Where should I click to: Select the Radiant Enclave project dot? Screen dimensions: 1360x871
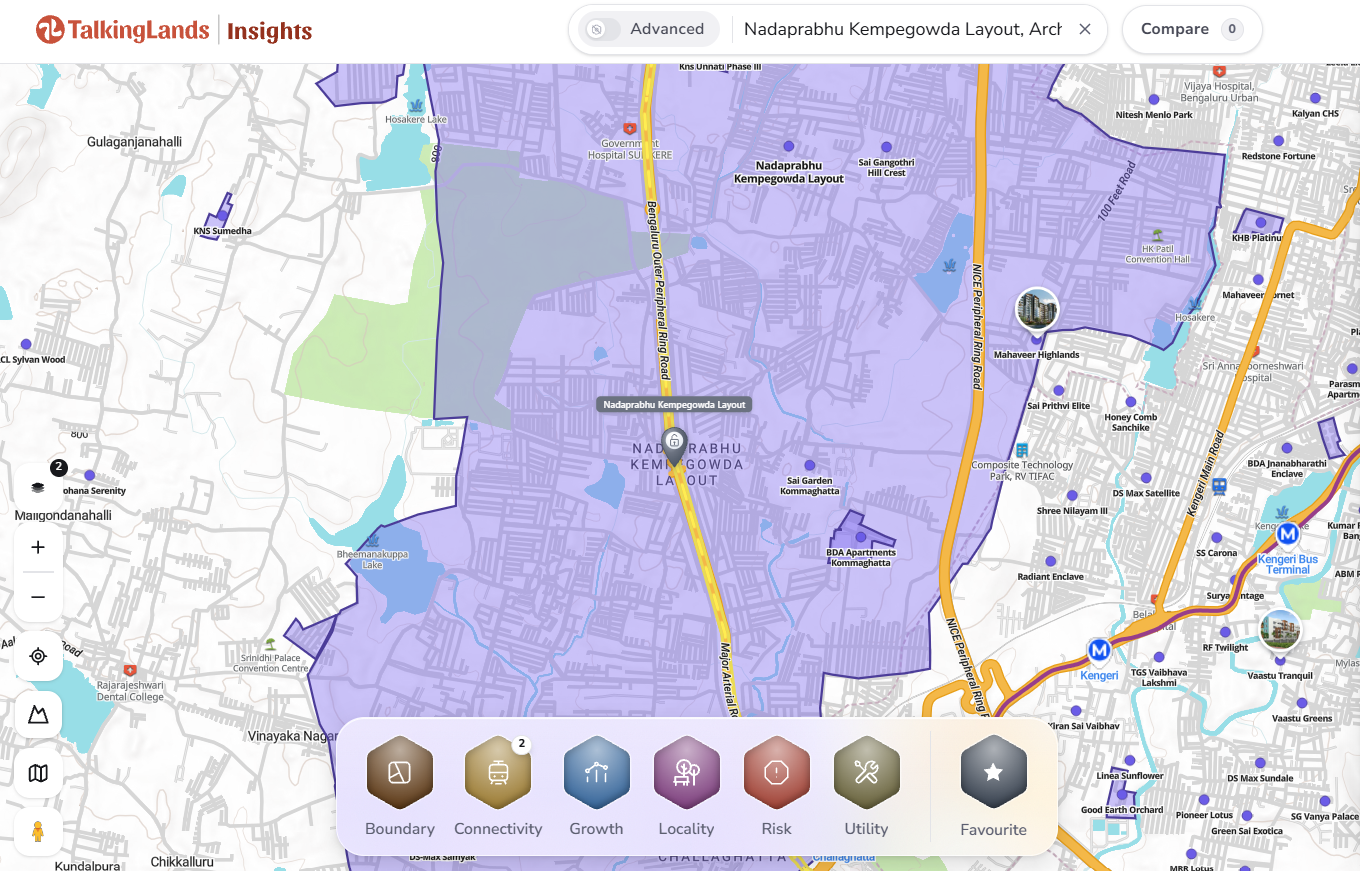[x=1050, y=560]
